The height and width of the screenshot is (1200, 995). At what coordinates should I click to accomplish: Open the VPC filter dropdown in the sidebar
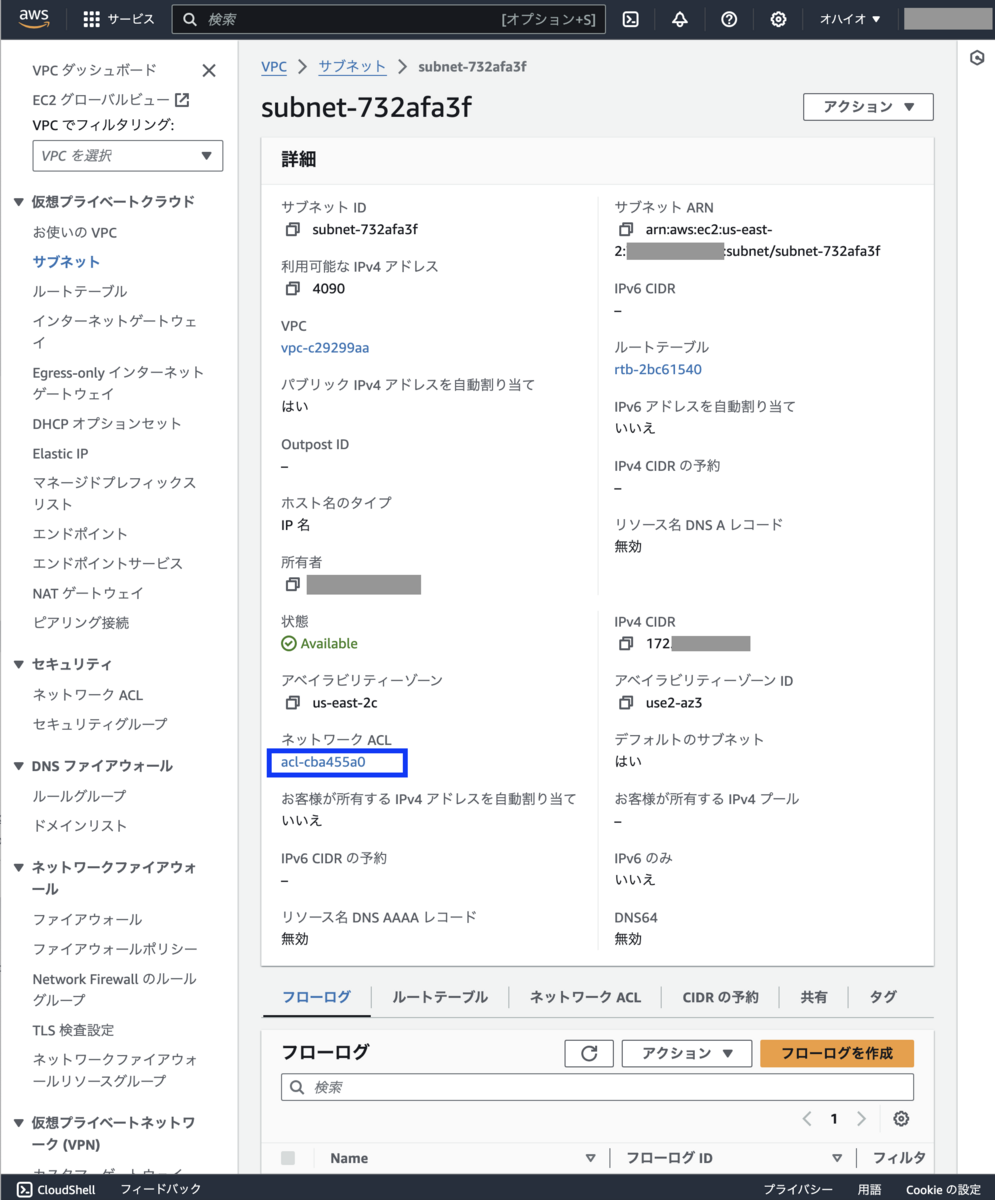127,155
